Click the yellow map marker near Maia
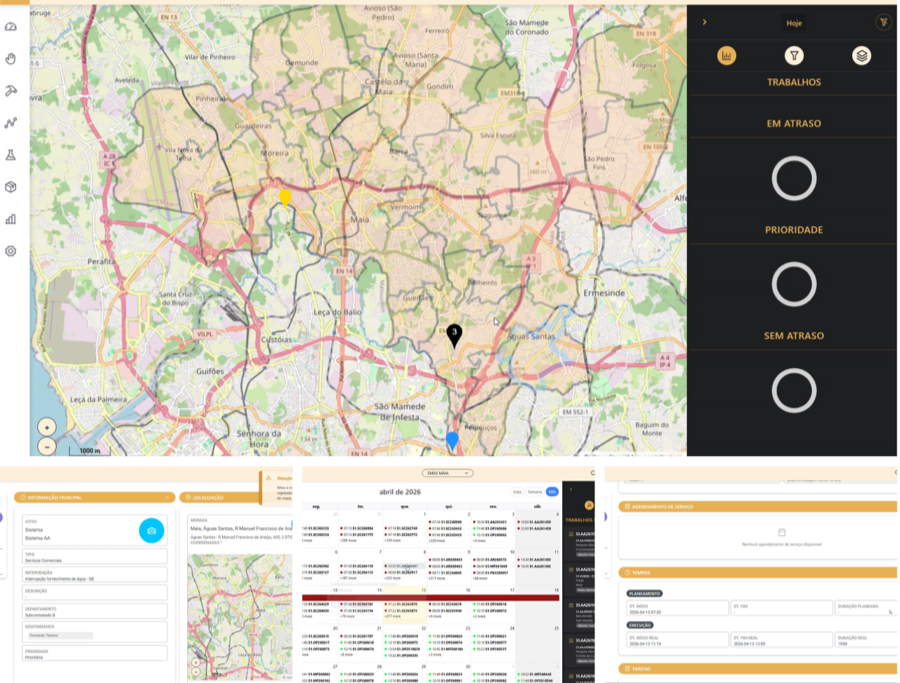The image size is (900, 683). (x=285, y=198)
